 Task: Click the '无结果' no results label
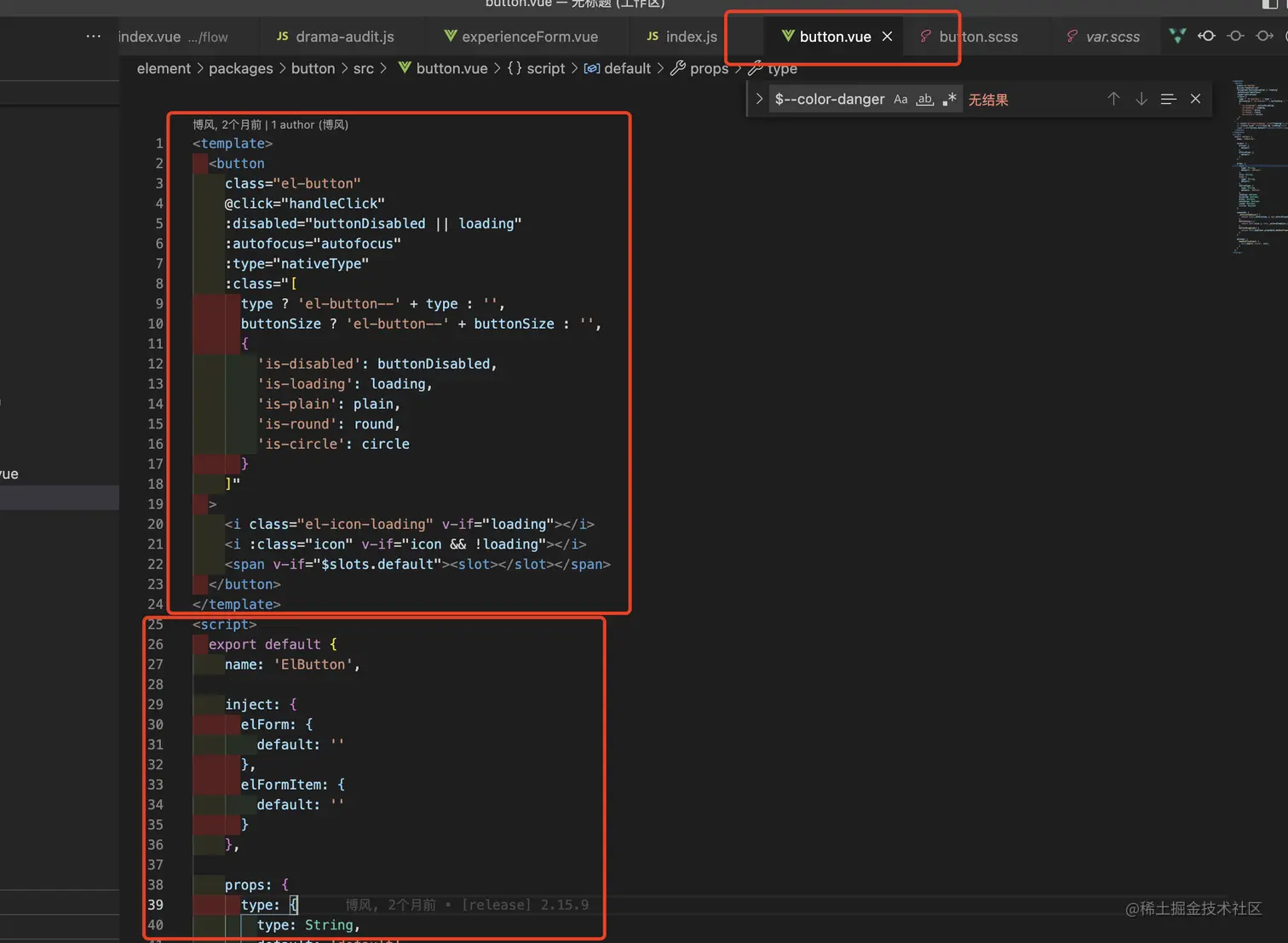[988, 100]
